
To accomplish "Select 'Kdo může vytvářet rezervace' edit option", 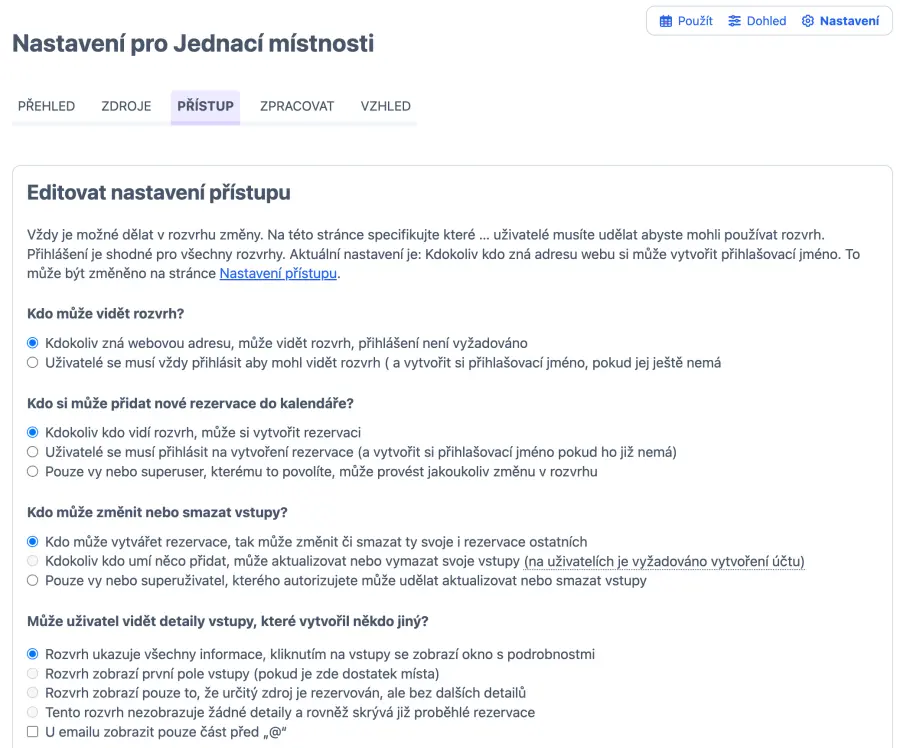I will click(x=33, y=542).
